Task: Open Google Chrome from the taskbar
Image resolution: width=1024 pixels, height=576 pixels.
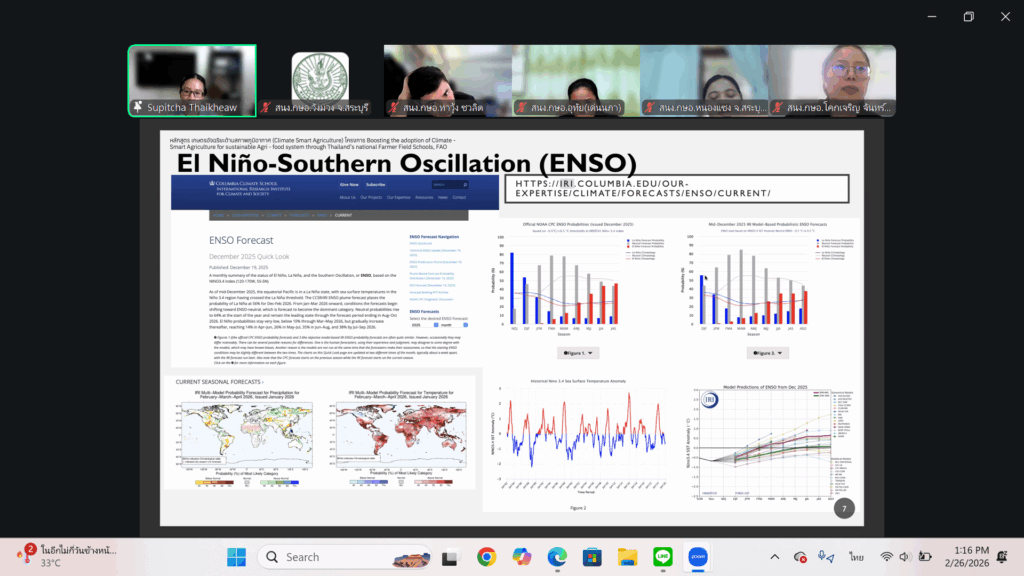Action: [487, 557]
